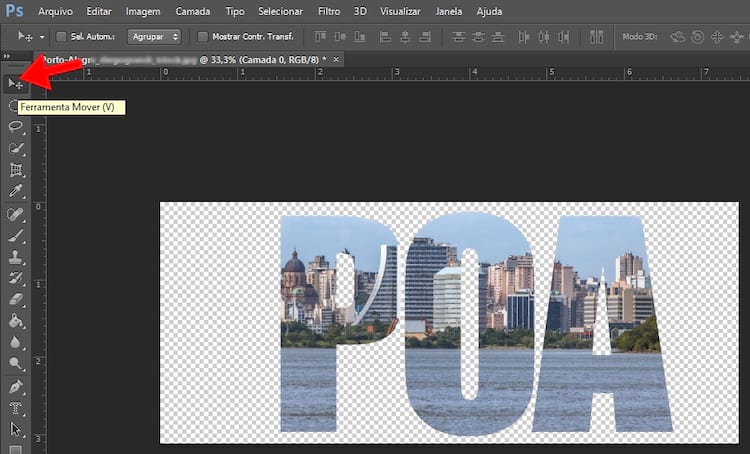Viewport: 750px width, 454px height.
Task: Select the Horizontal Type tool
Action: tap(16, 408)
